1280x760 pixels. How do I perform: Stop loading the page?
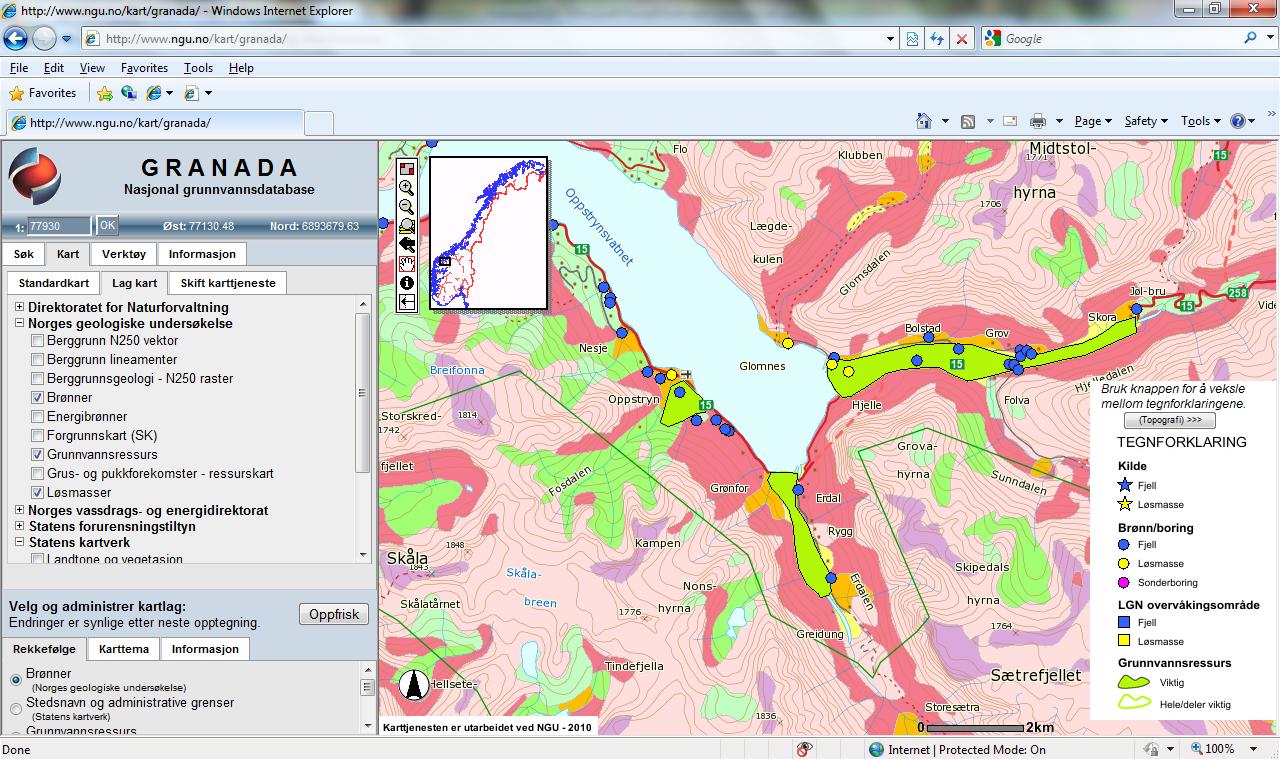962,38
